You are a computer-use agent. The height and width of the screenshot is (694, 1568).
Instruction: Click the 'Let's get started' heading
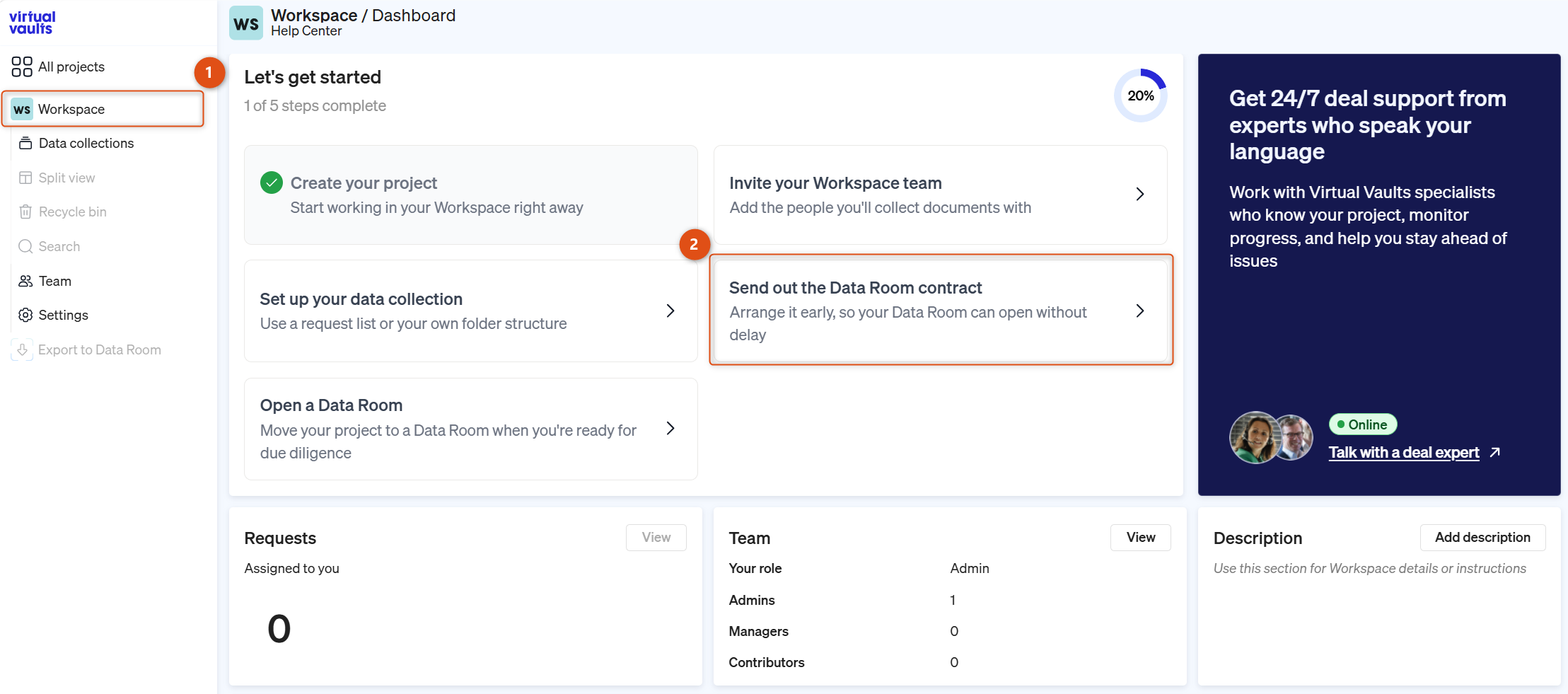(313, 77)
